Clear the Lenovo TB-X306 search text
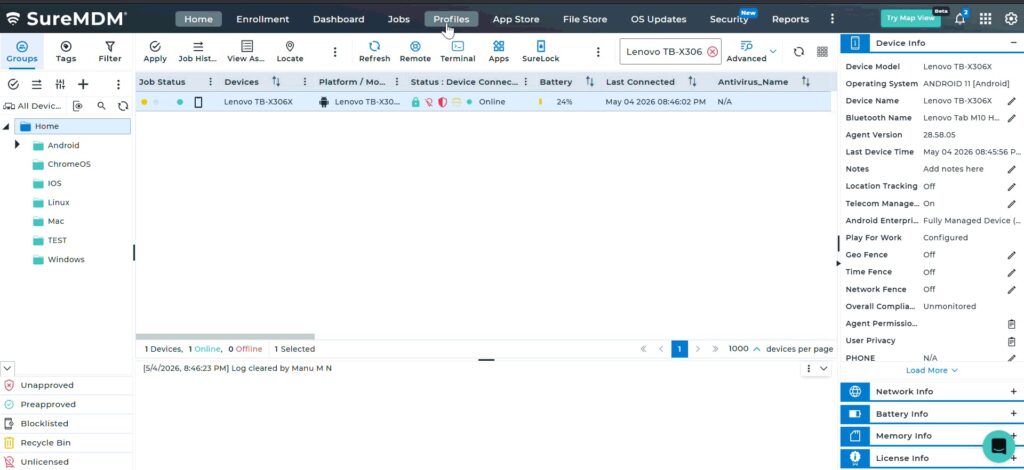This screenshot has height=470, width=1024. 712,52
